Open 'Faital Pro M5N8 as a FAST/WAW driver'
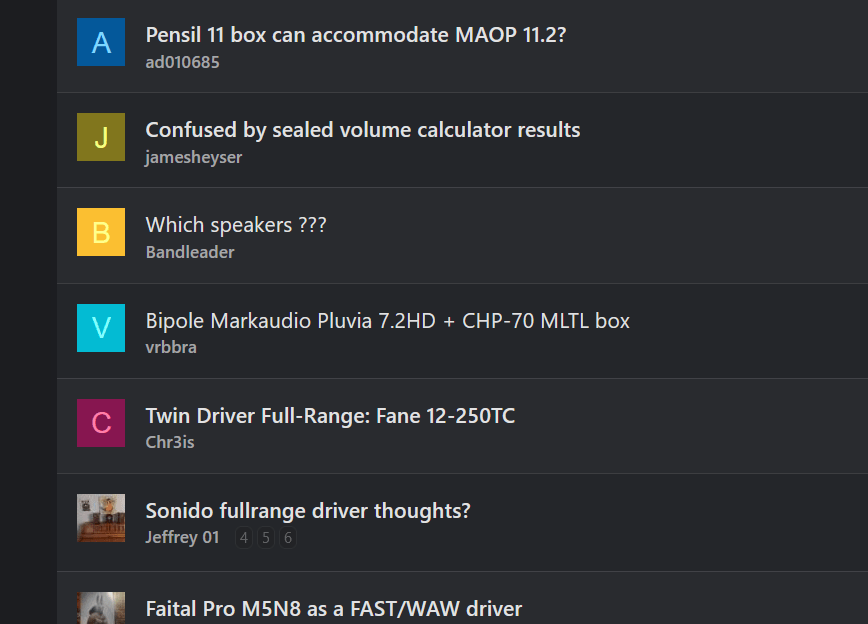 [333, 609]
